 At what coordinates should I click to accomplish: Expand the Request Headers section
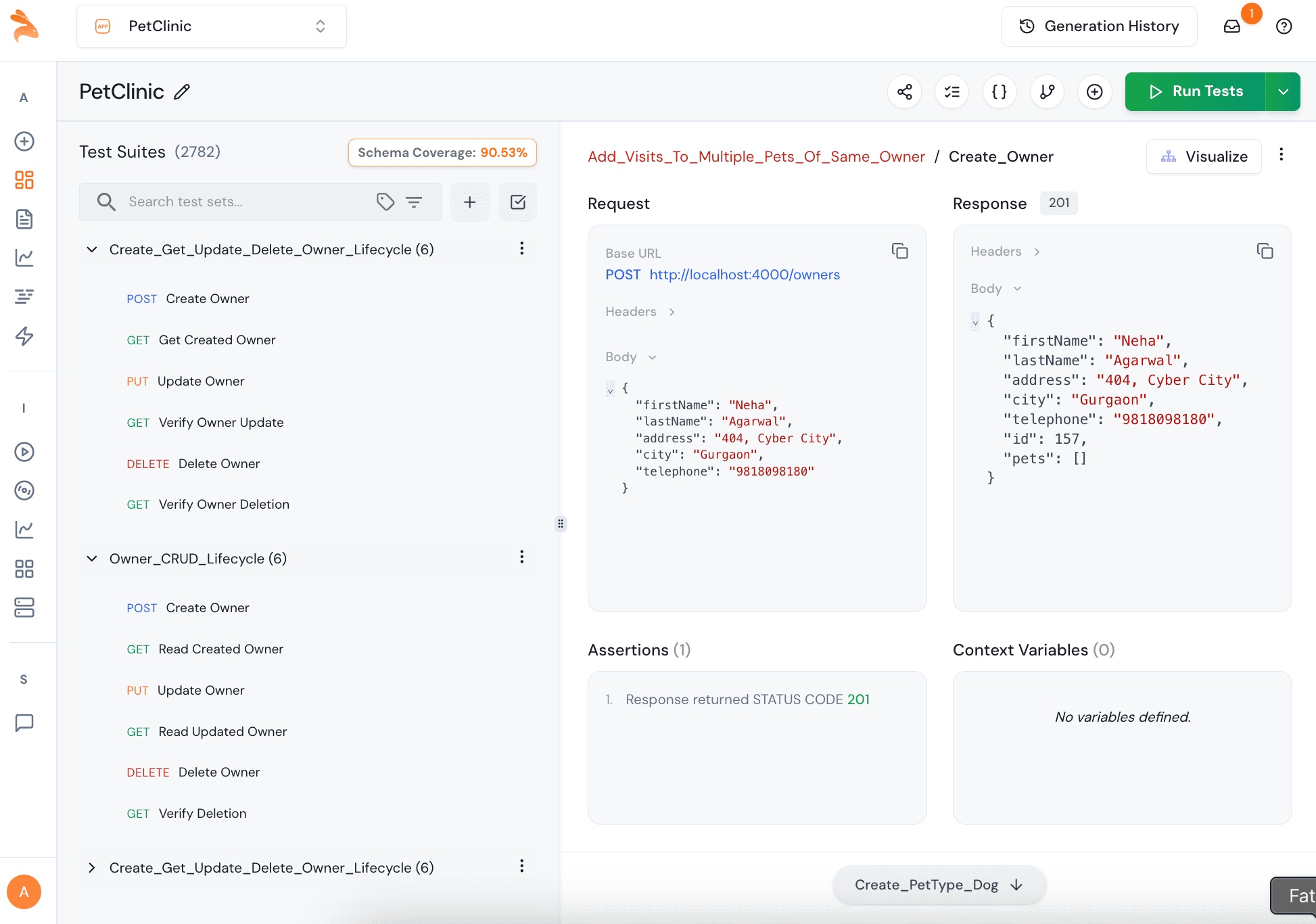(x=640, y=312)
